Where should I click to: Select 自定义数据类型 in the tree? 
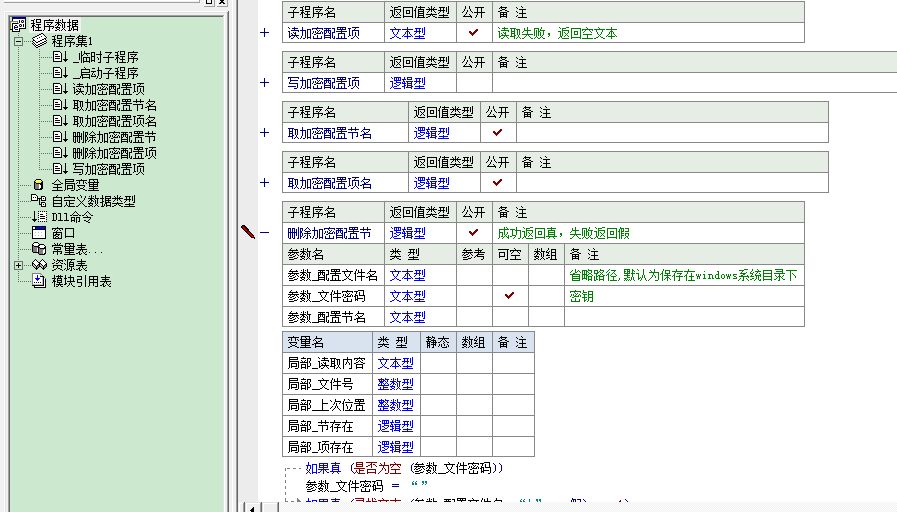[93, 201]
